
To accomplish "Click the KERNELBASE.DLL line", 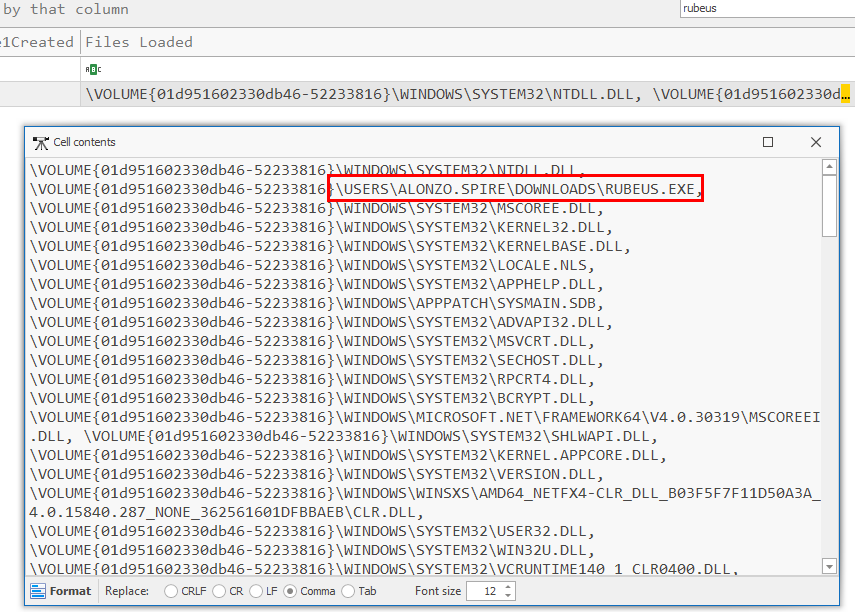I will click(330, 247).
